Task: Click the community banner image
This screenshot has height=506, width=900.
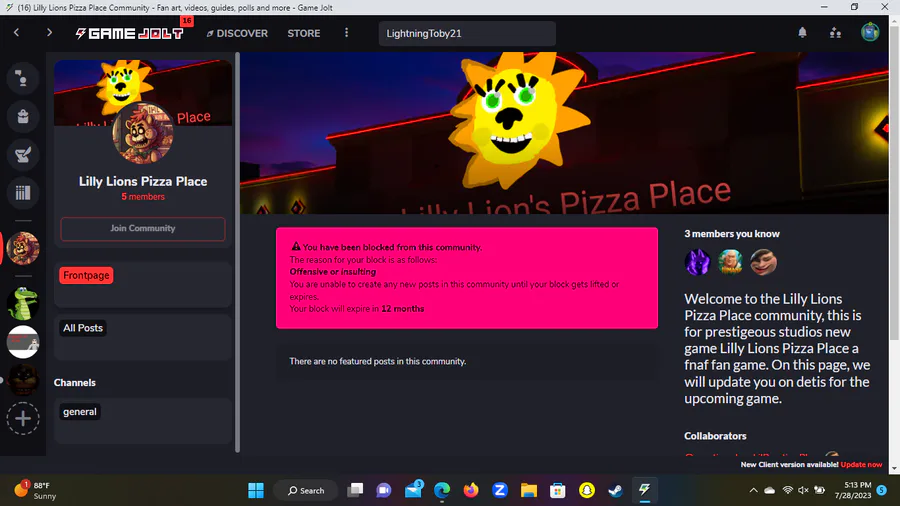Action: (x=564, y=133)
